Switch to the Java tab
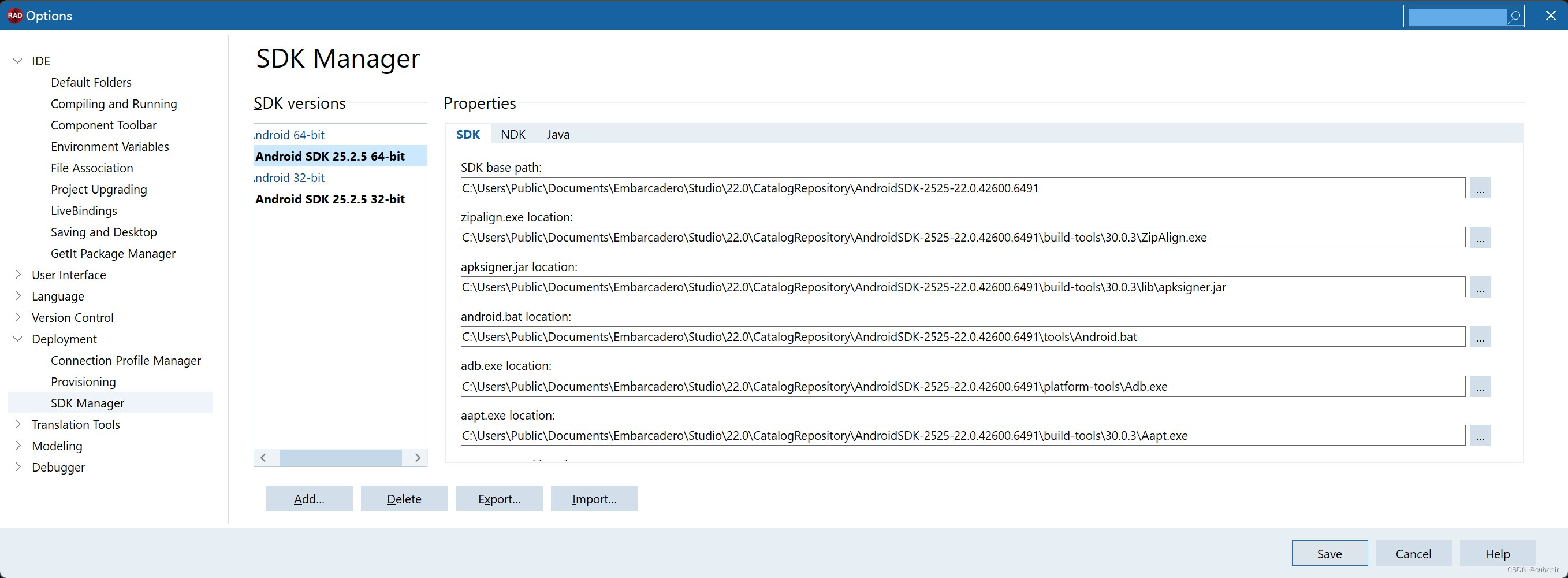This screenshot has width=1568, height=578. pyautogui.click(x=558, y=135)
